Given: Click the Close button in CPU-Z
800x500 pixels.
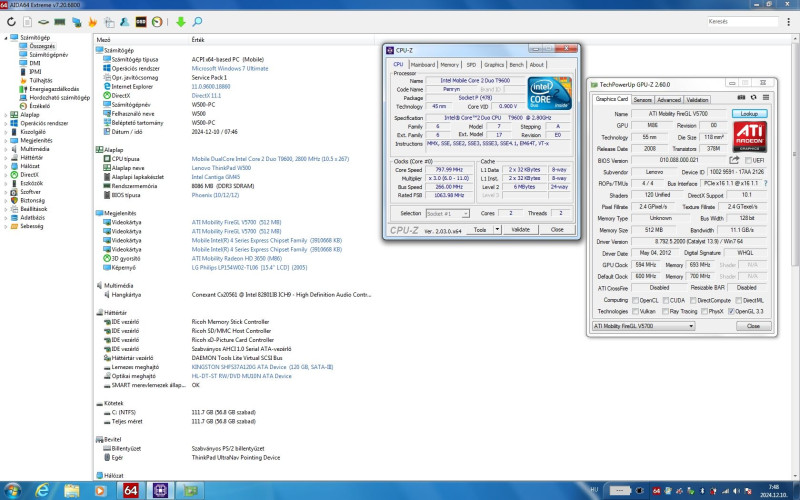Looking at the screenshot, I should (557, 230).
